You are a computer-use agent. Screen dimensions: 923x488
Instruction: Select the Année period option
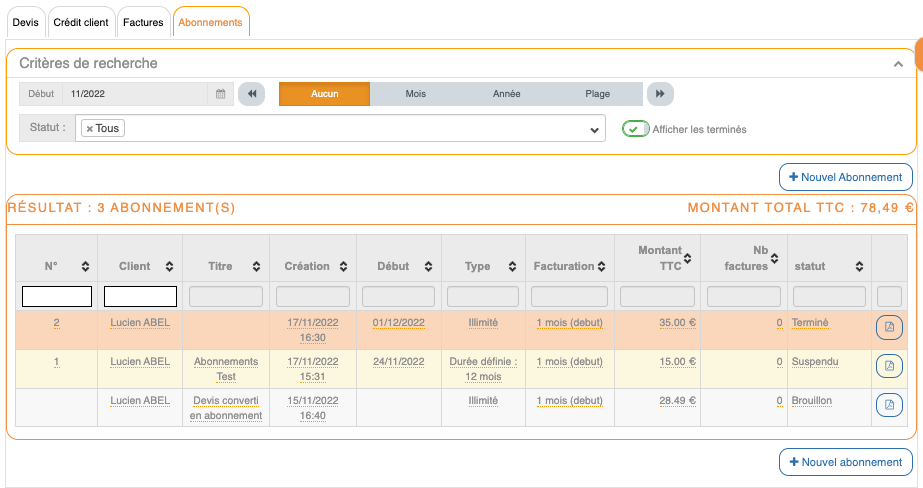pyautogui.click(x=506, y=94)
